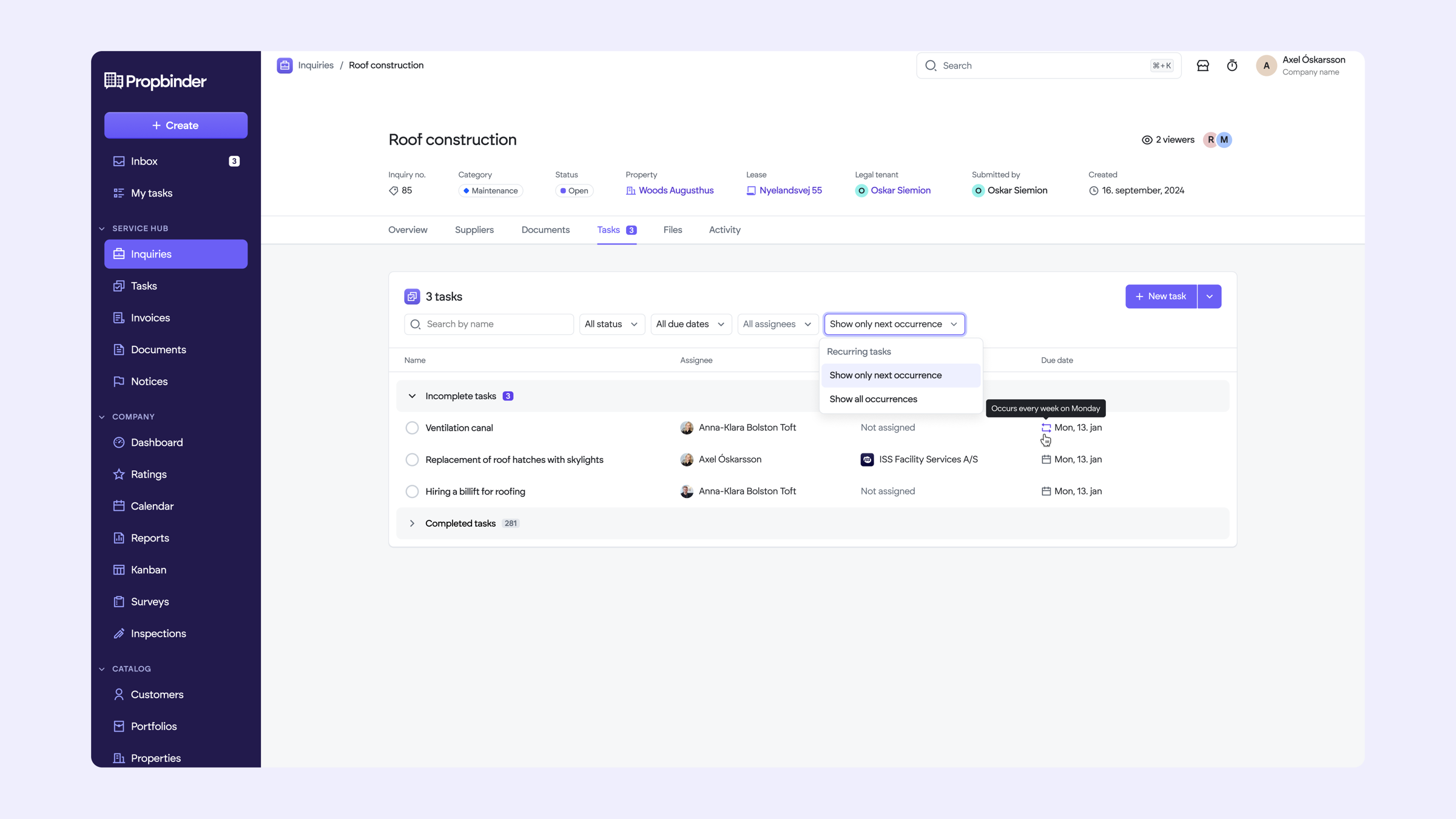
Task: Click the New task button
Action: [1161, 297]
